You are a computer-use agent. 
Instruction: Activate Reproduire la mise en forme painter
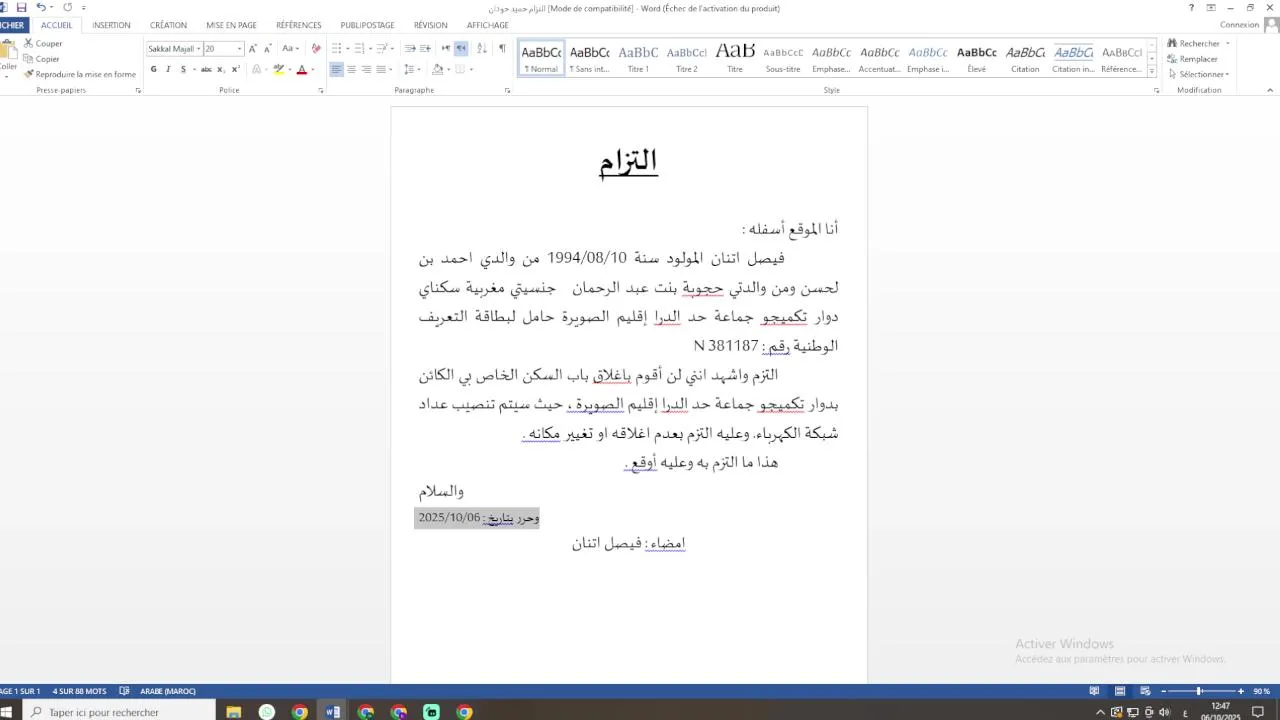coord(80,74)
